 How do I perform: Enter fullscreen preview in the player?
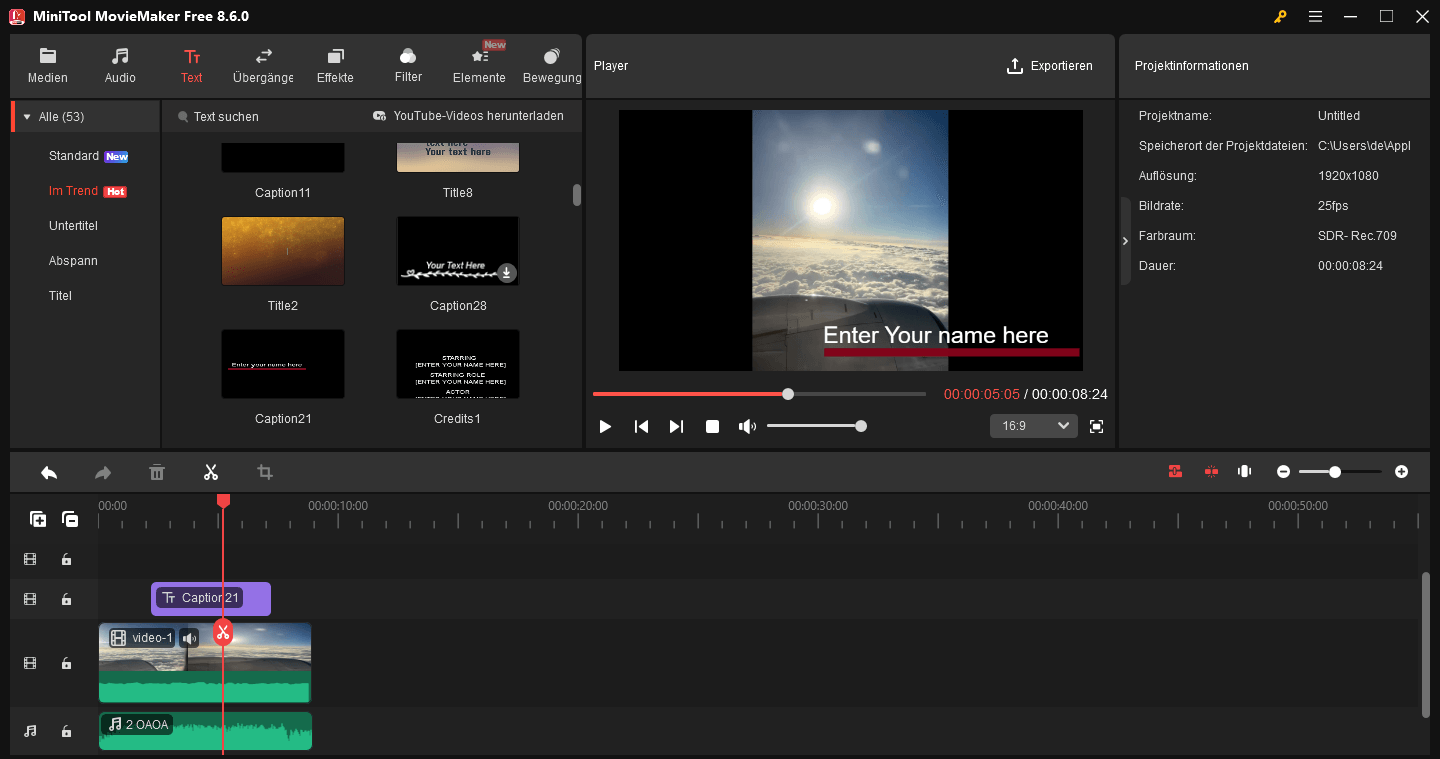pyautogui.click(x=1096, y=426)
